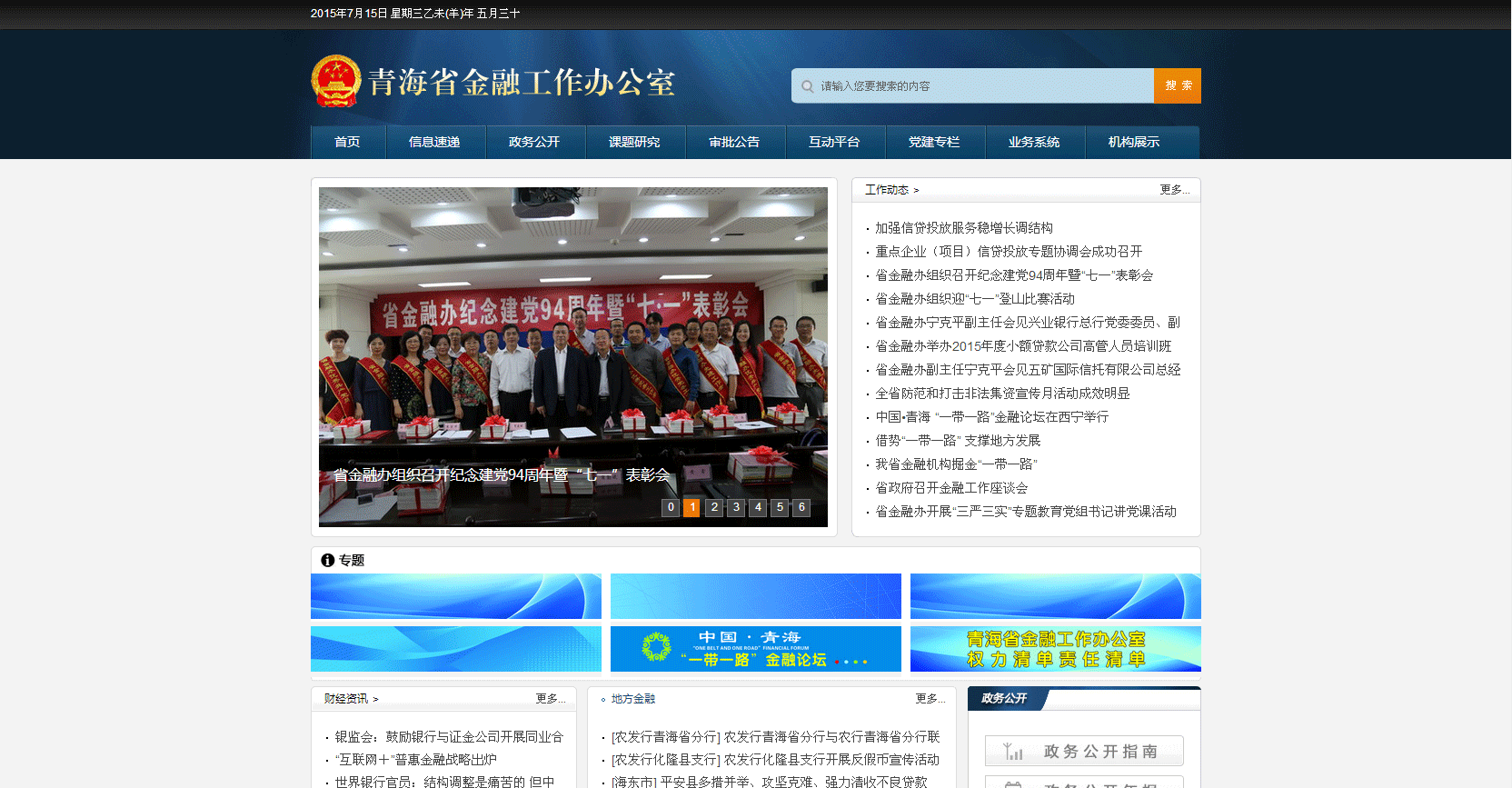Open article about 五矿国际信托有限公司

1028,370
